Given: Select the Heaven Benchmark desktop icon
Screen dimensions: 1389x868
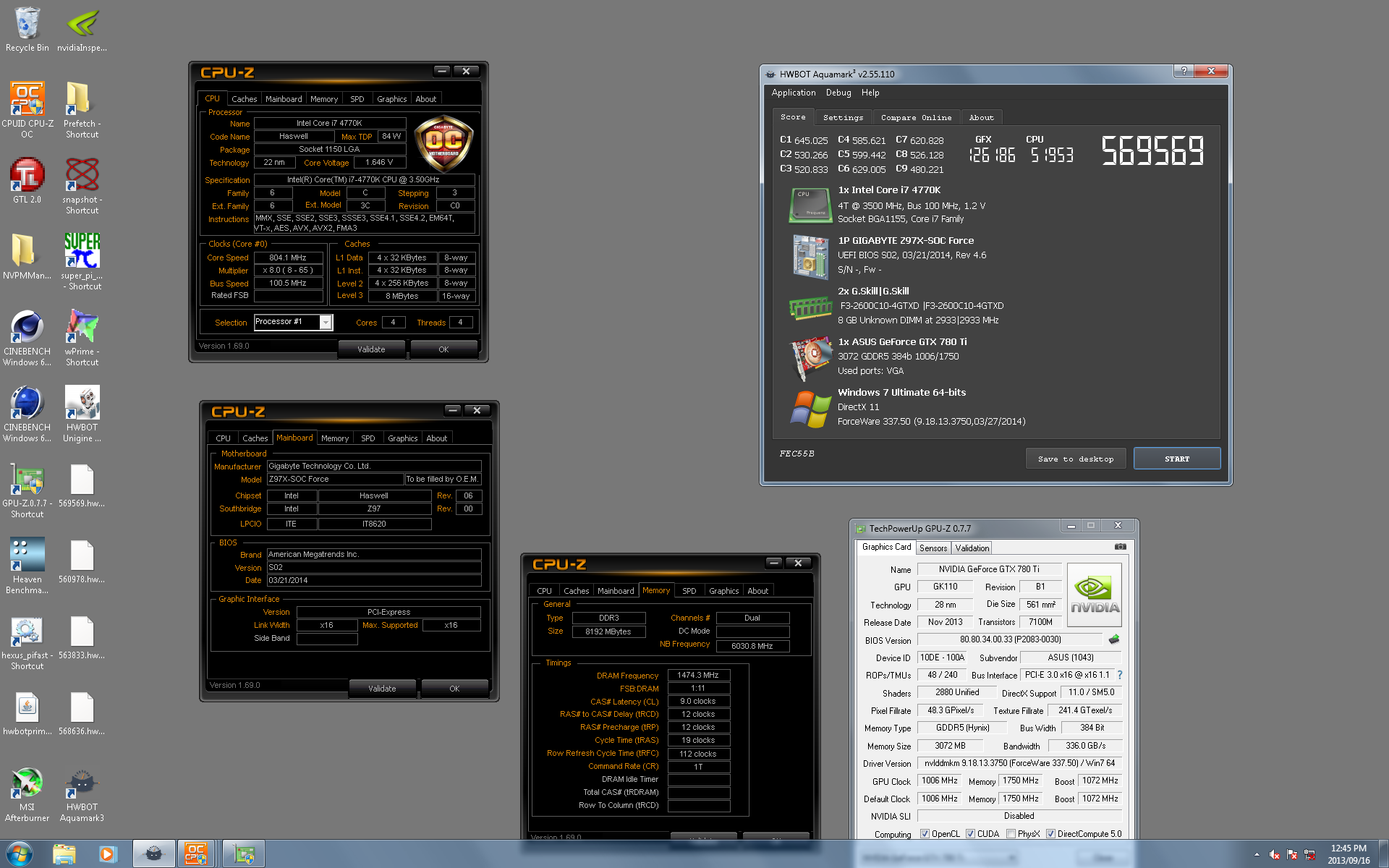Looking at the screenshot, I should point(27,566).
